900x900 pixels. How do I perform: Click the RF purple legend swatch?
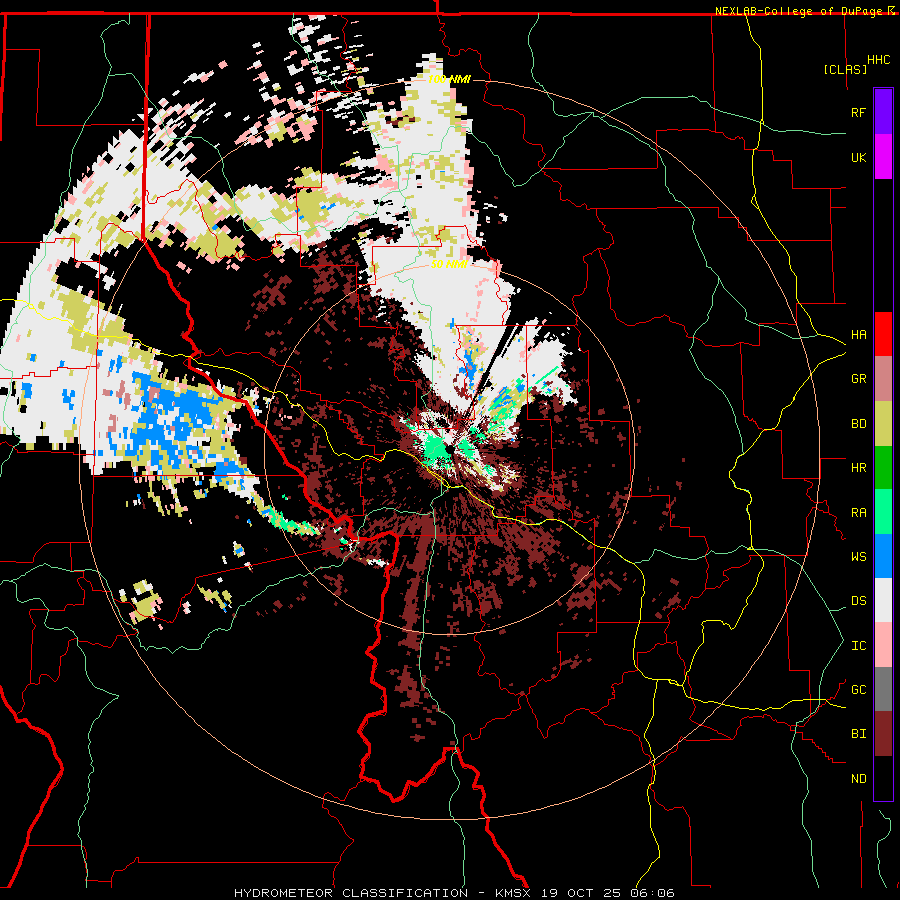[883, 112]
